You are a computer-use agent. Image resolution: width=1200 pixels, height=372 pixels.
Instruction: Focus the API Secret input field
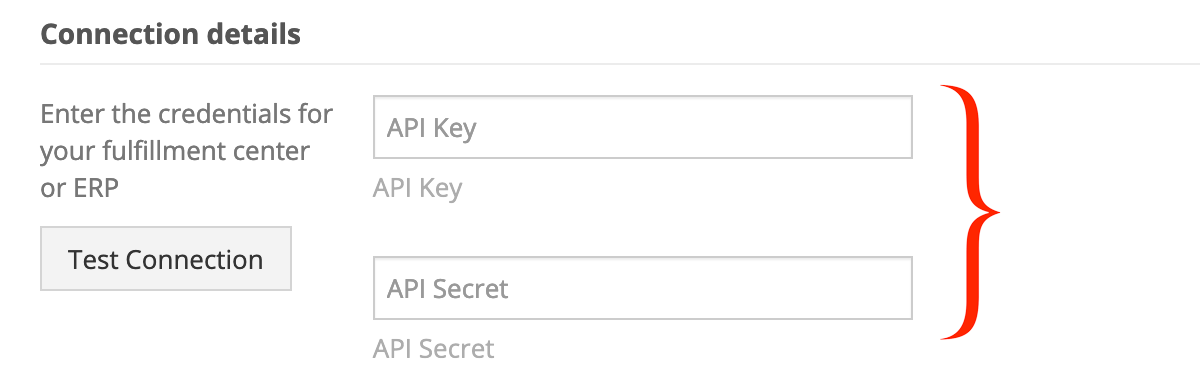click(x=643, y=288)
